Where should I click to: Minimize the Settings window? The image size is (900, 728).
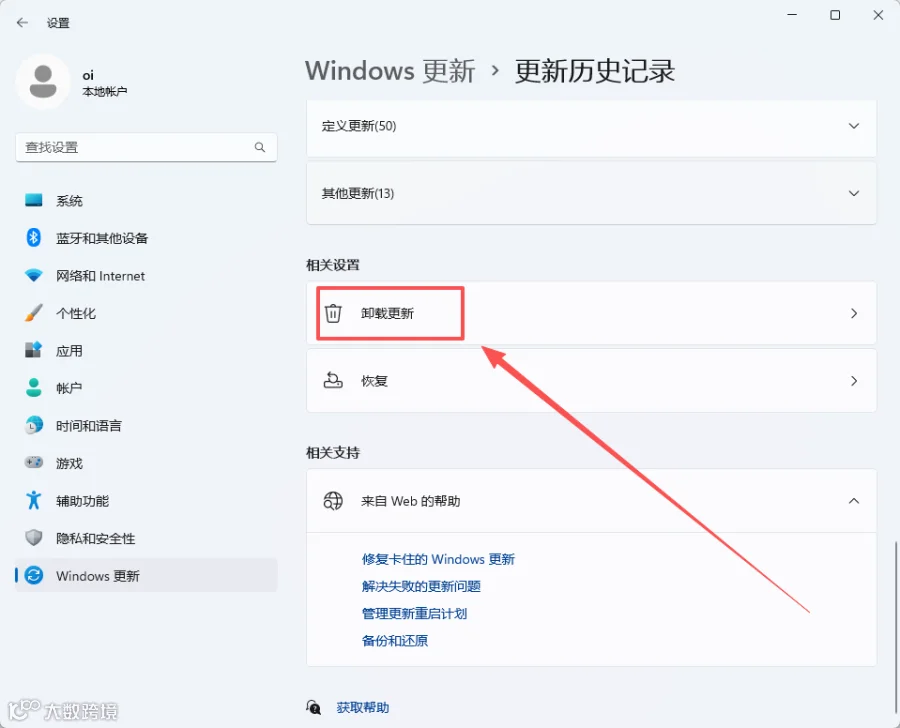(x=792, y=15)
